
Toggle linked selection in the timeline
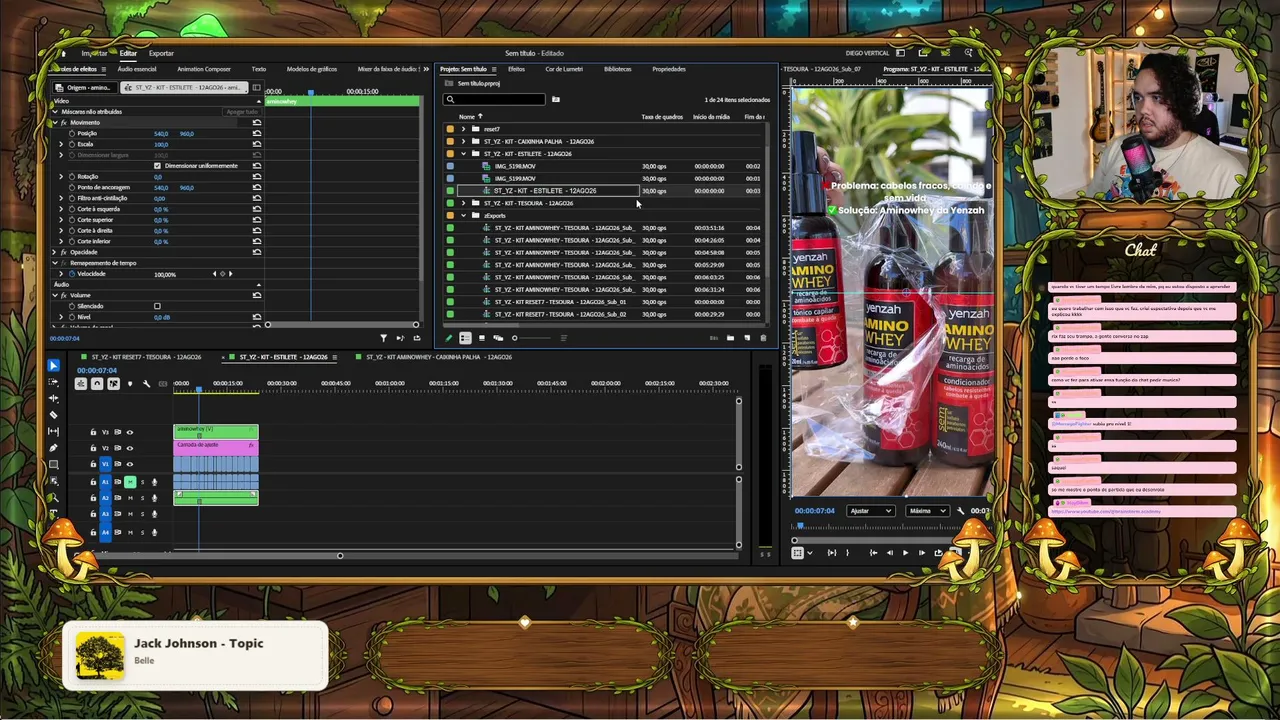[x=113, y=384]
